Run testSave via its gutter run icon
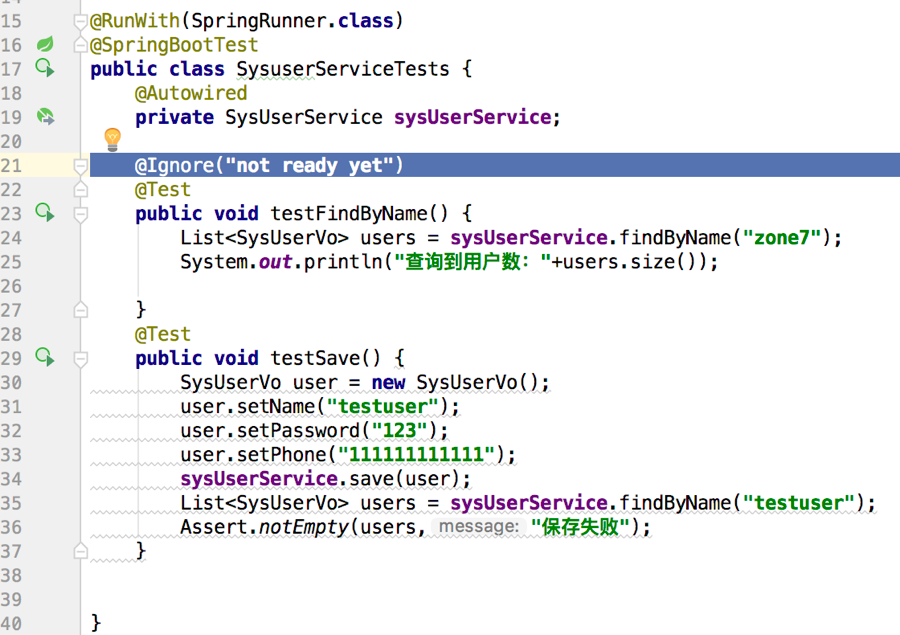900x635 pixels. coord(45,357)
